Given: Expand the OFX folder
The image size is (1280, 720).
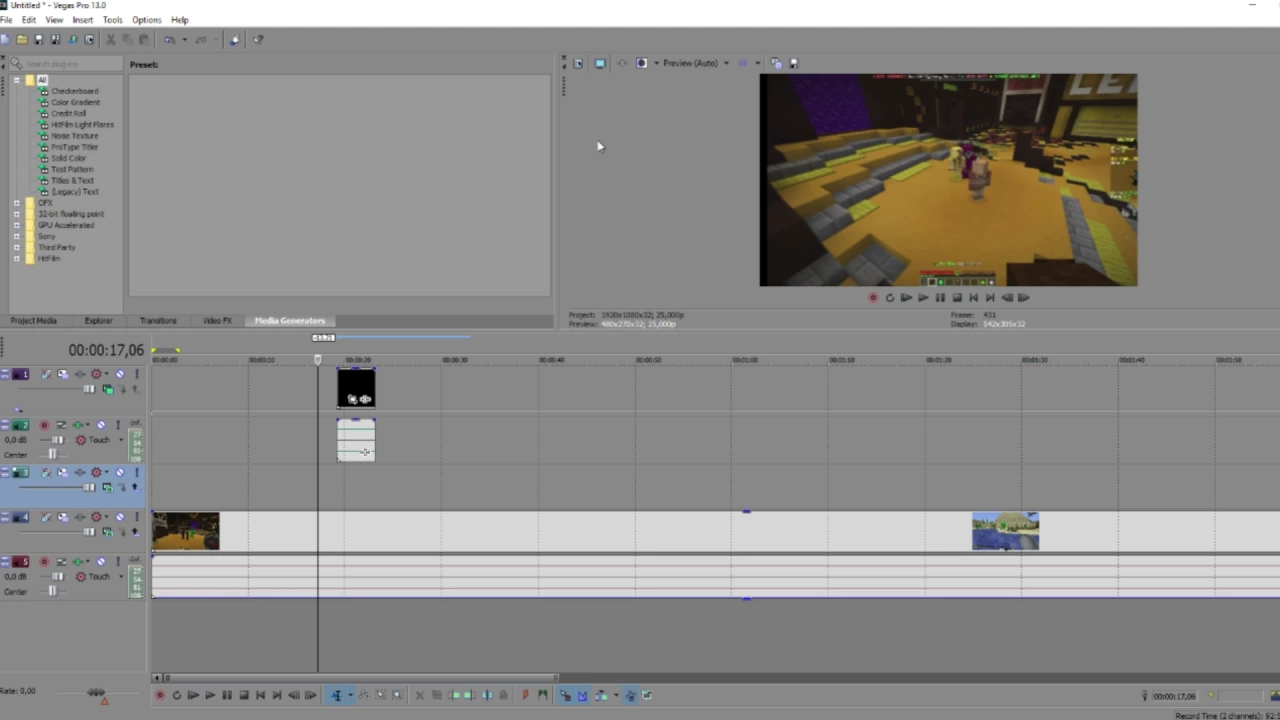Looking at the screenshot, I should tap(16, 203).
